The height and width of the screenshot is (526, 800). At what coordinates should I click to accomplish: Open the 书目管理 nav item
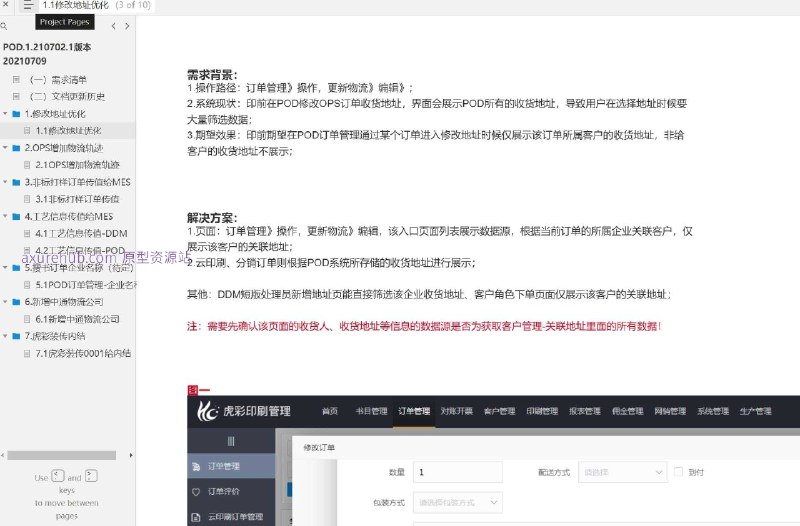pos(371,411)
